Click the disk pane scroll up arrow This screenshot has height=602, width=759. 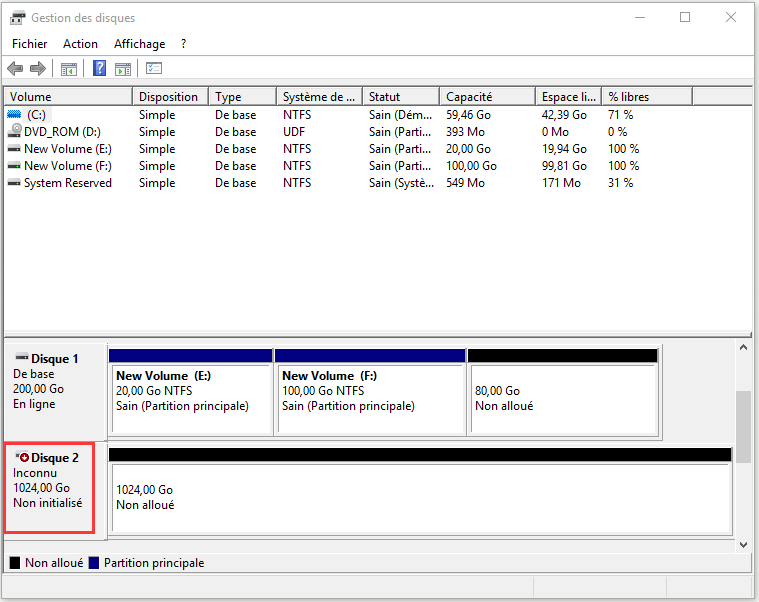[x=743, y=348]
